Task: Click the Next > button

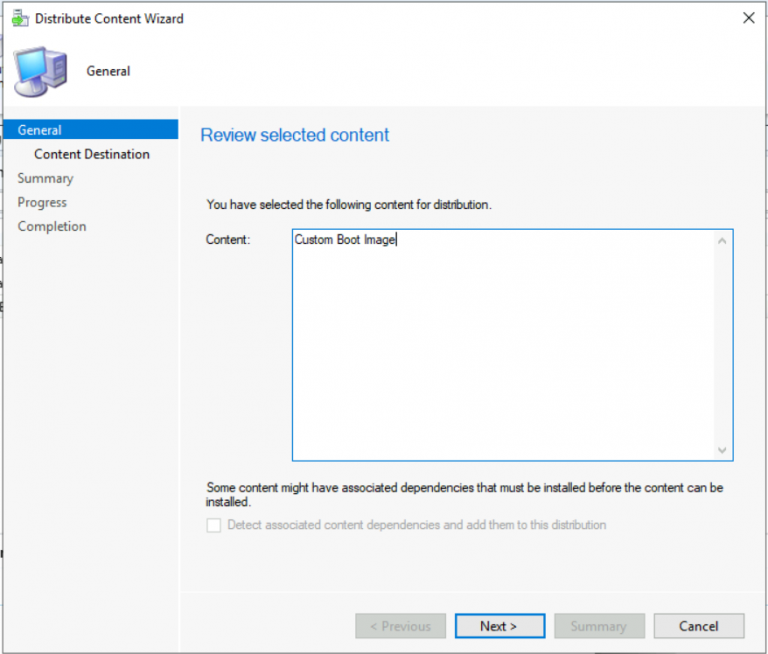Action: [x=500, y=626]
